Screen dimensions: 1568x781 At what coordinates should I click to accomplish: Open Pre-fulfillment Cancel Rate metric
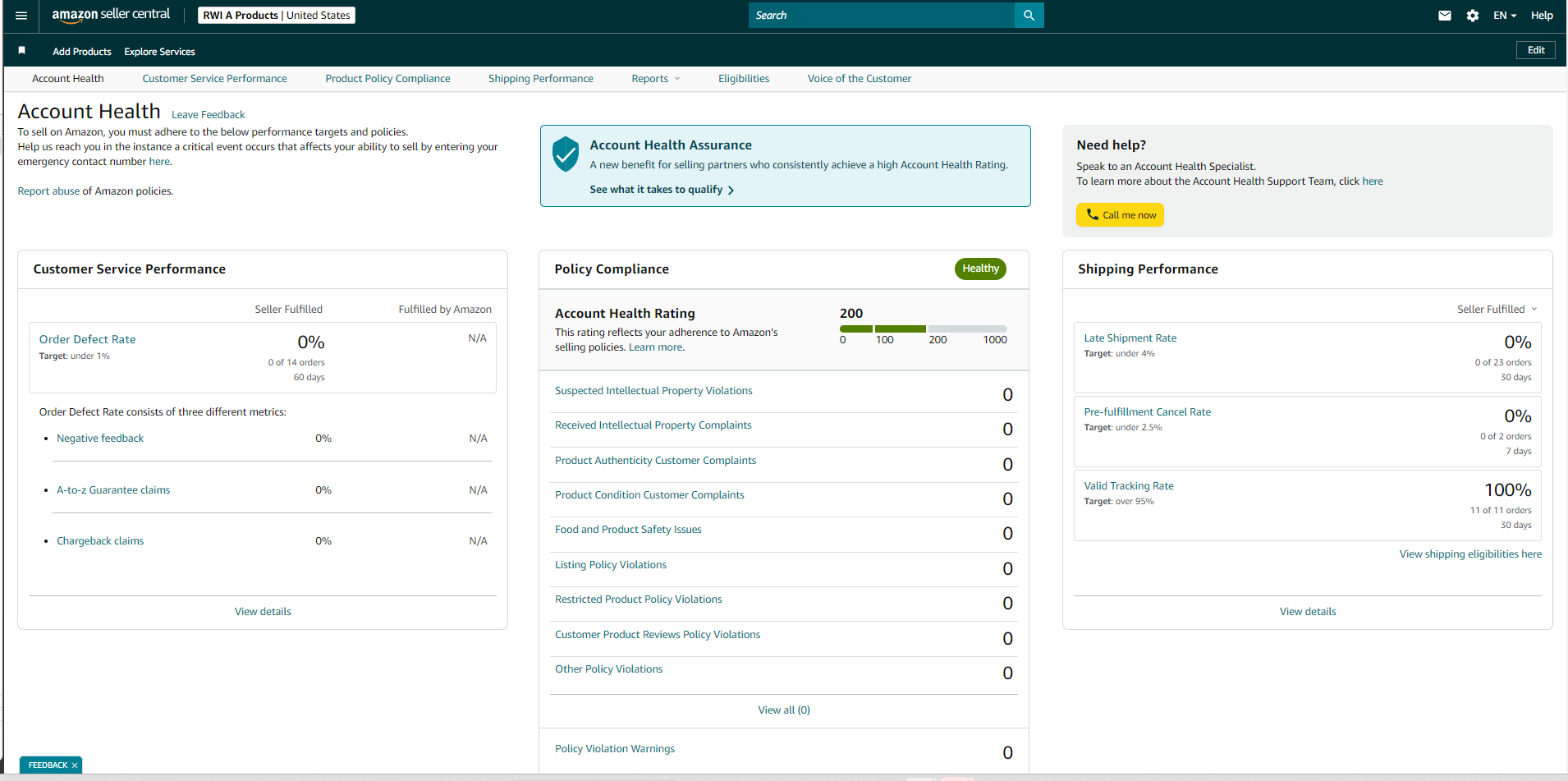1147,412
